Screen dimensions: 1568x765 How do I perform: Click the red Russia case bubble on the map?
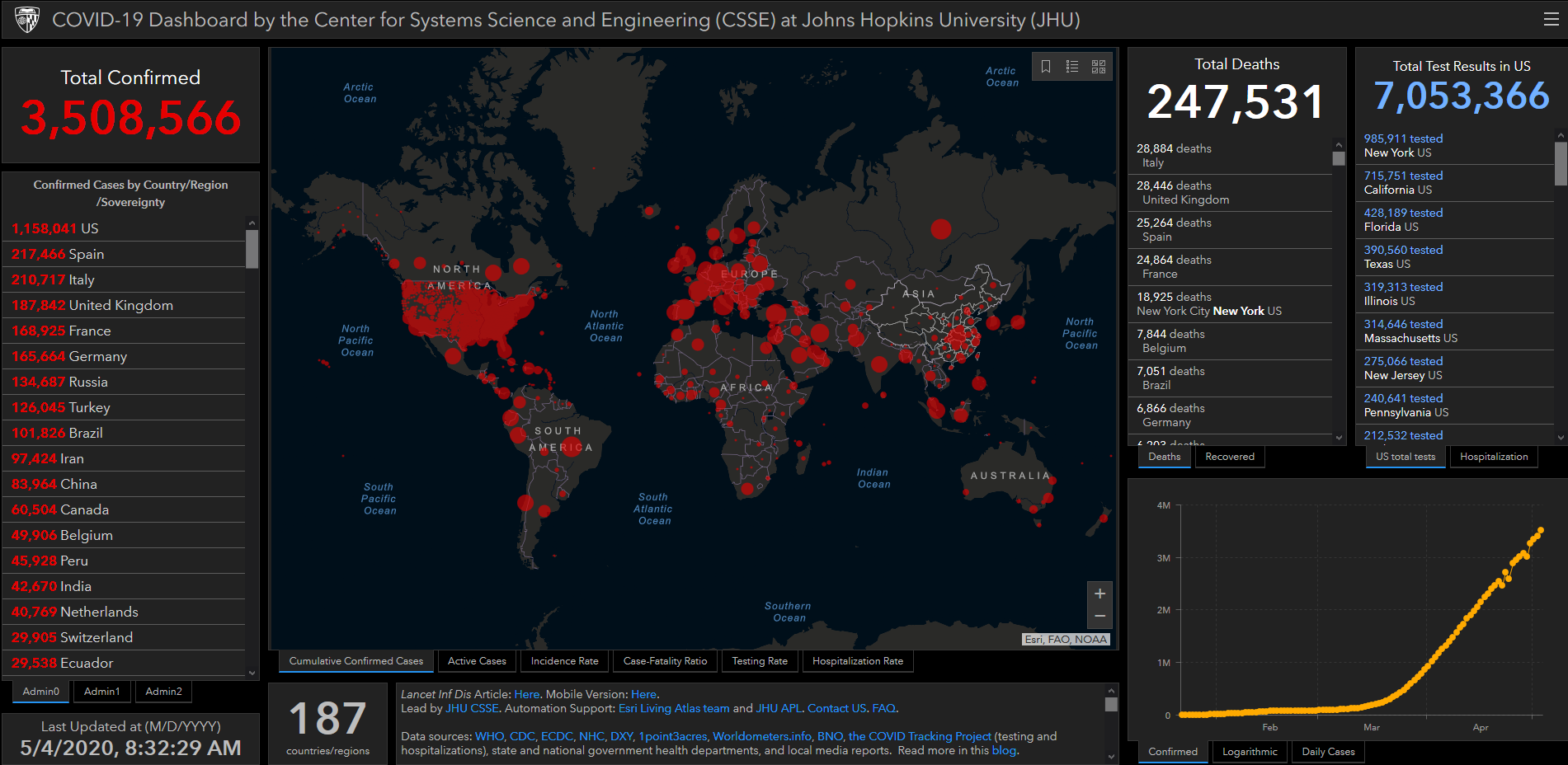click(x=941, y=228)
